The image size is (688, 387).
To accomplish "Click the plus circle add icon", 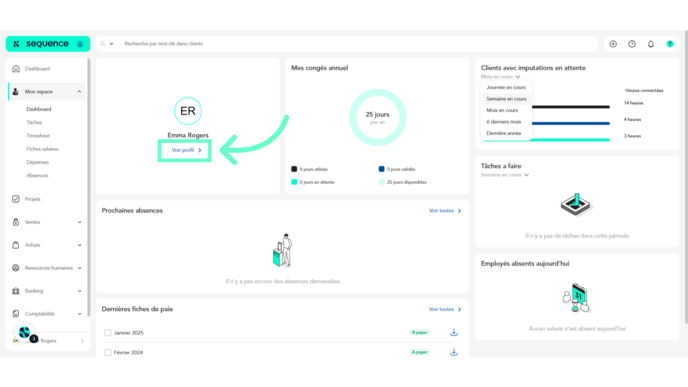I will pos(613,44).
